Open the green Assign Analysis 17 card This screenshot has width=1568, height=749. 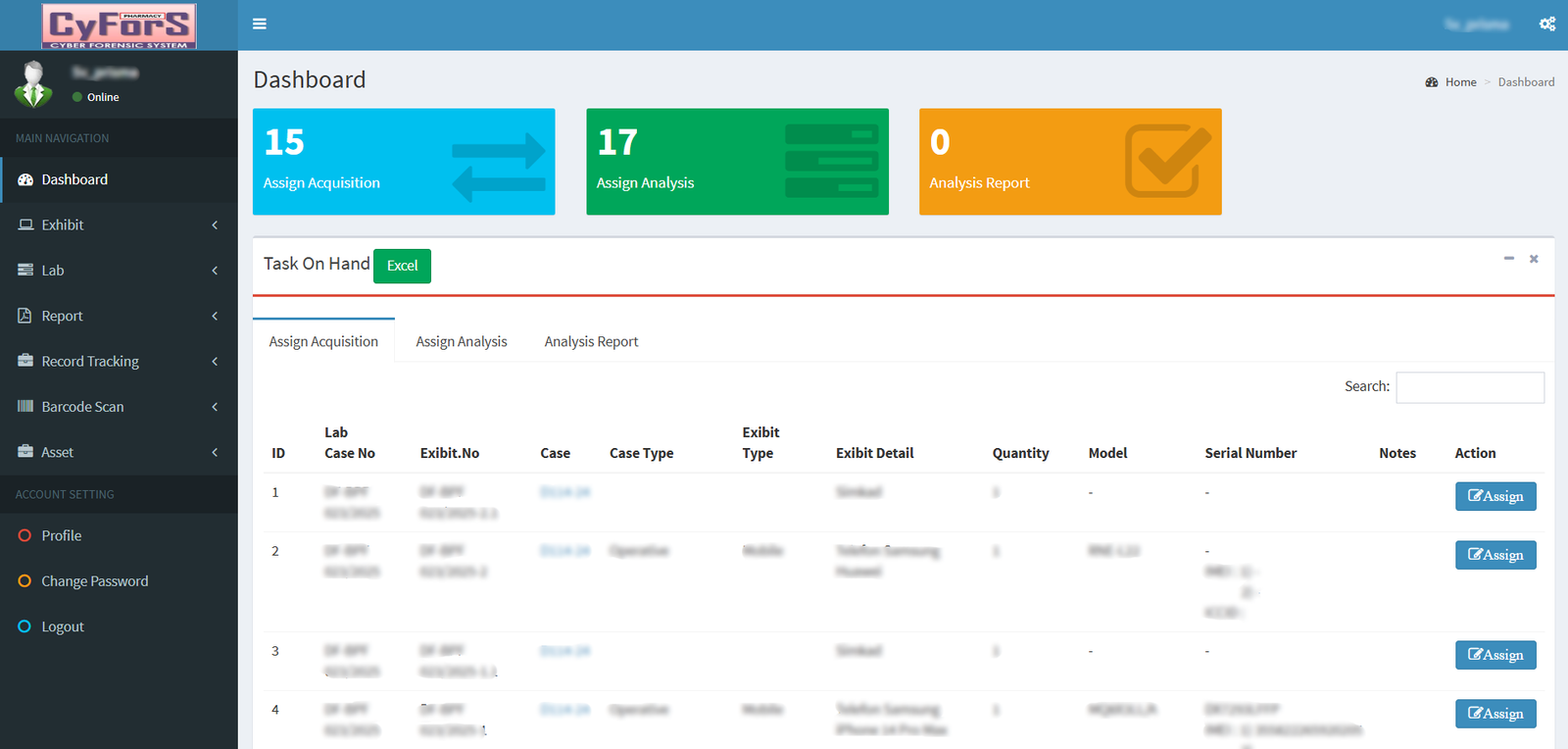(737, 162)
